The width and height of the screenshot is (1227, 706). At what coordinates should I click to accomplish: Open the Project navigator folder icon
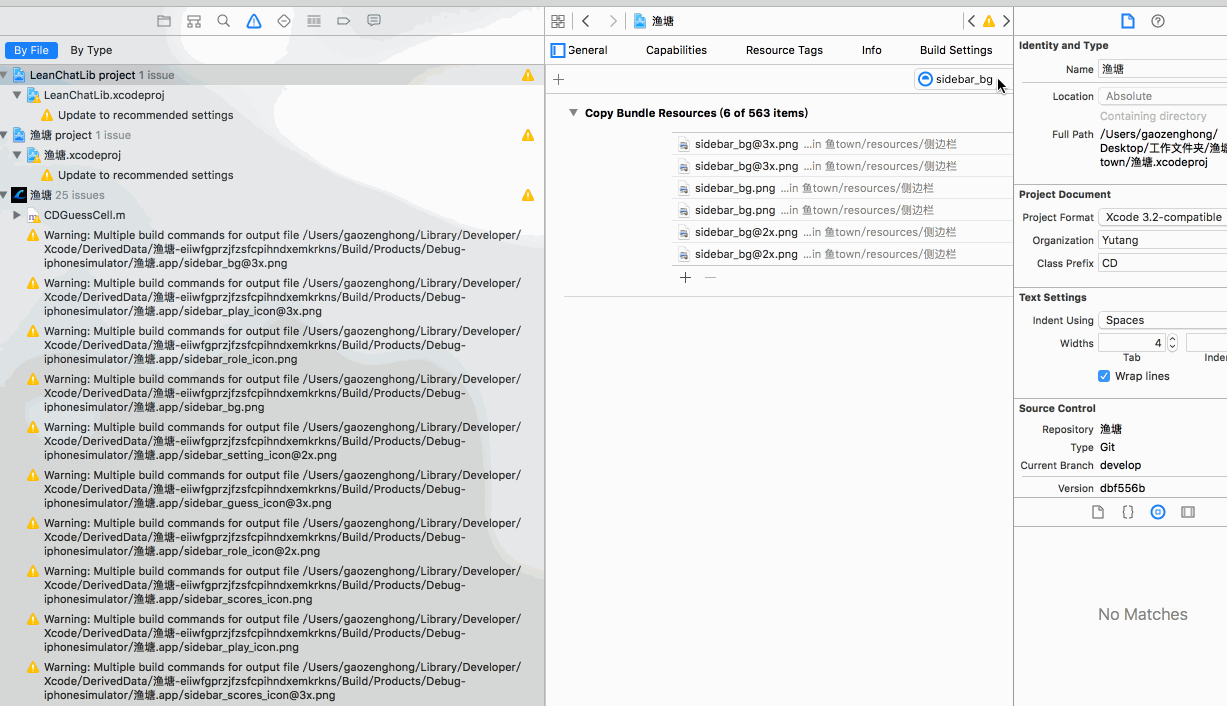tap(164, 21)
